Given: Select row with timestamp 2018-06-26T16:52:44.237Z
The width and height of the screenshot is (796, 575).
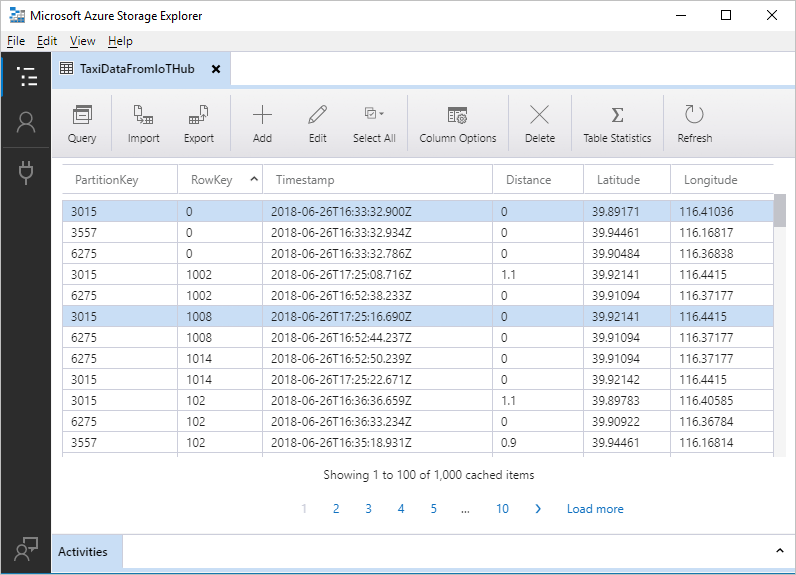Looking at the screenshot, I should [418, 337].
